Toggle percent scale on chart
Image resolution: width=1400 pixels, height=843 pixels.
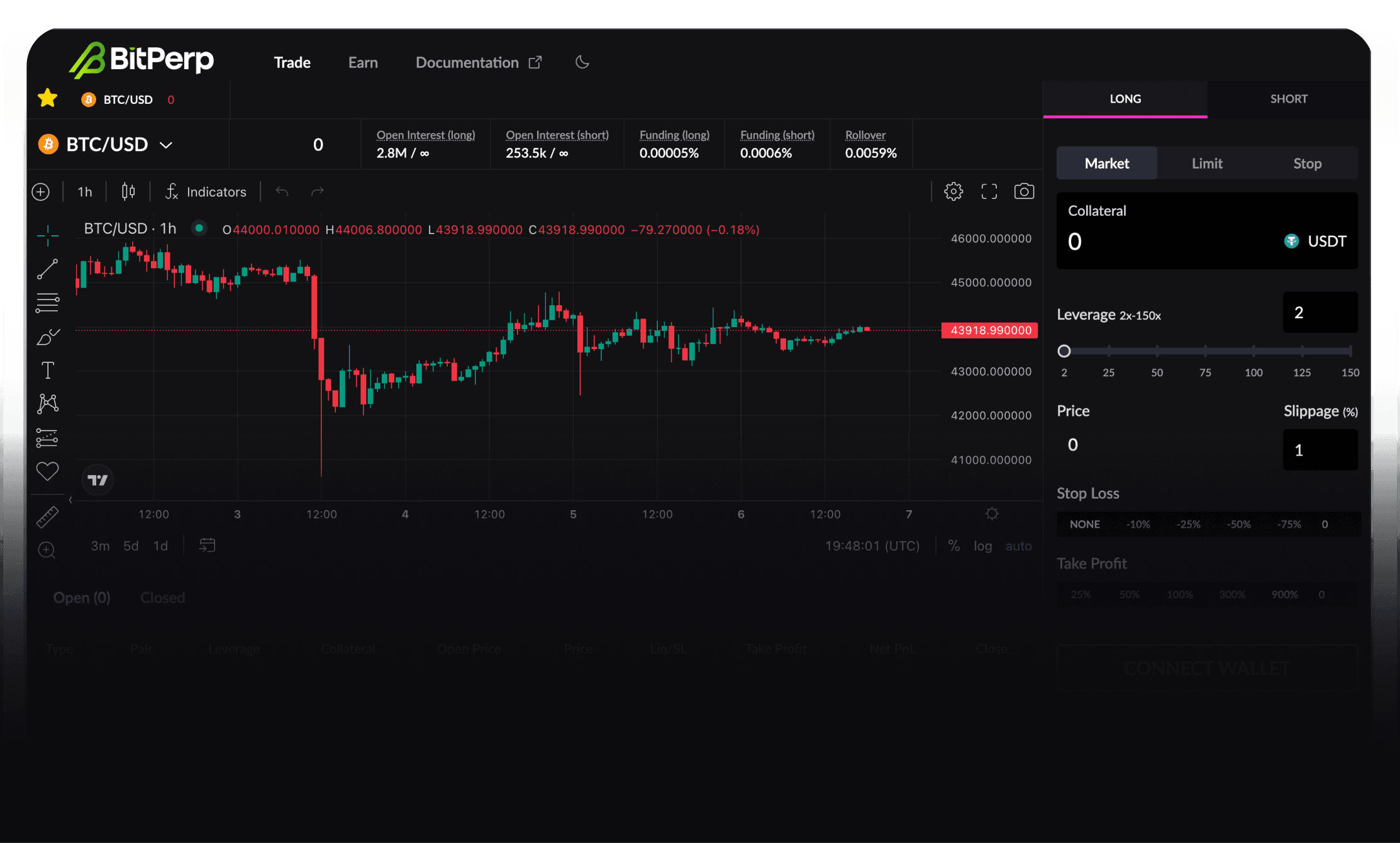point(954,545)
